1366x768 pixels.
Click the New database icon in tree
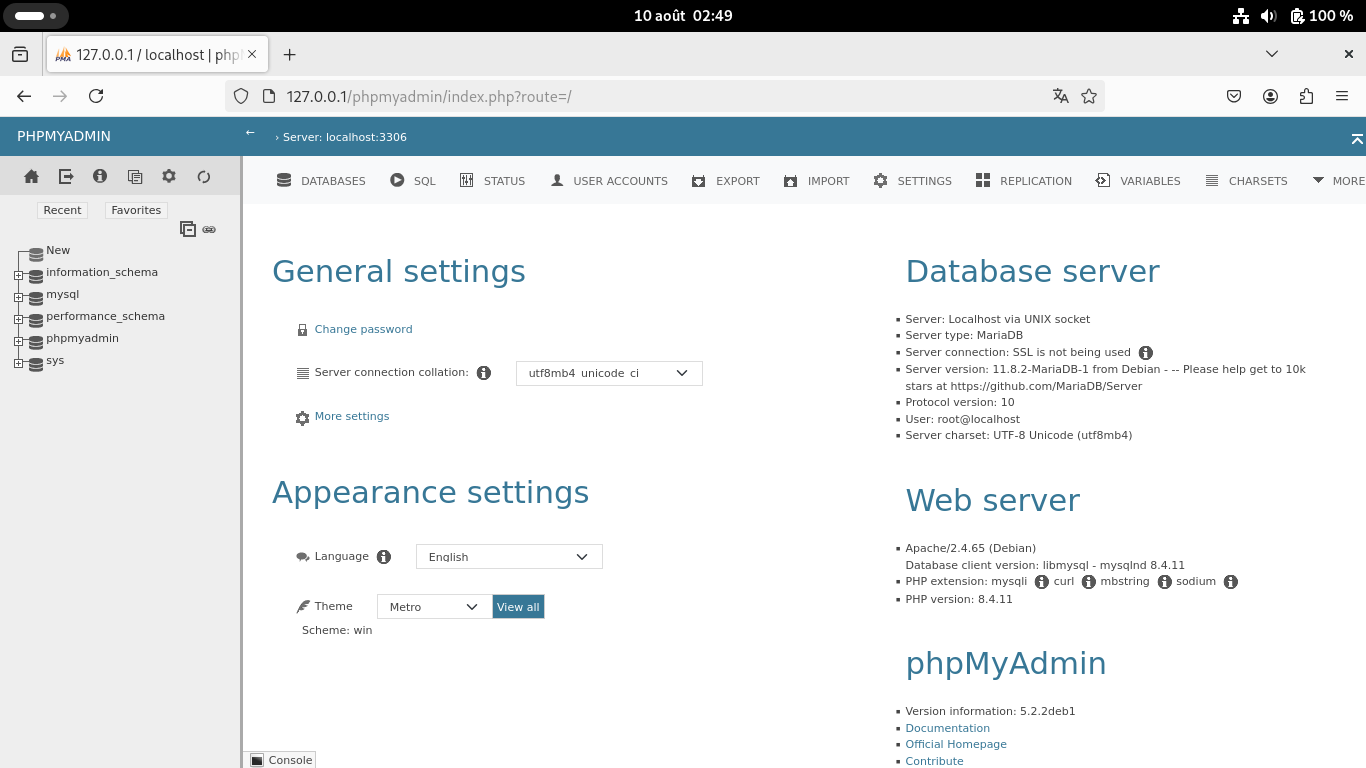[36, 254]
